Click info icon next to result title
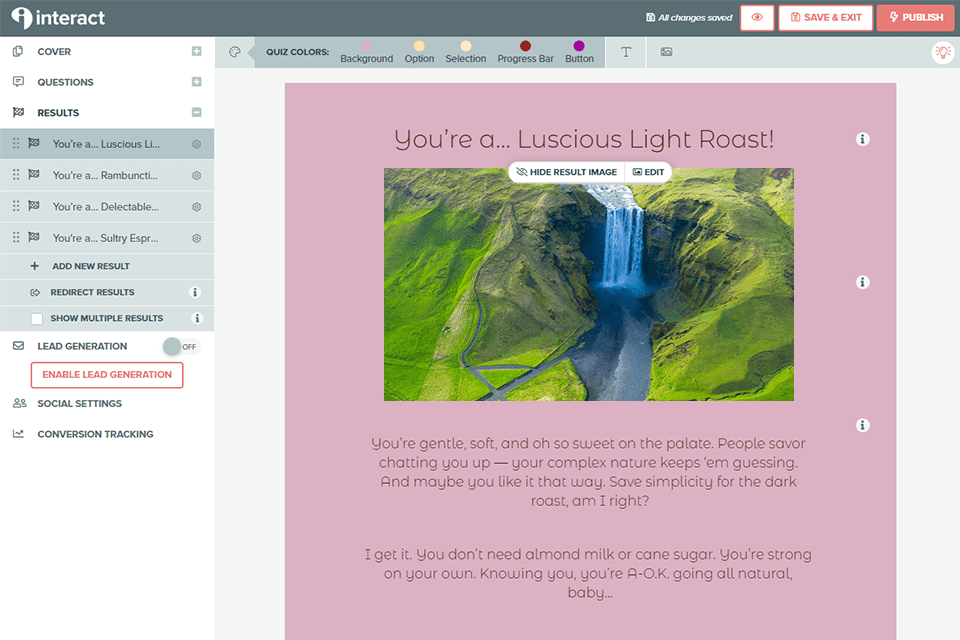Screen dimensions: 960x640 point(862,139)
